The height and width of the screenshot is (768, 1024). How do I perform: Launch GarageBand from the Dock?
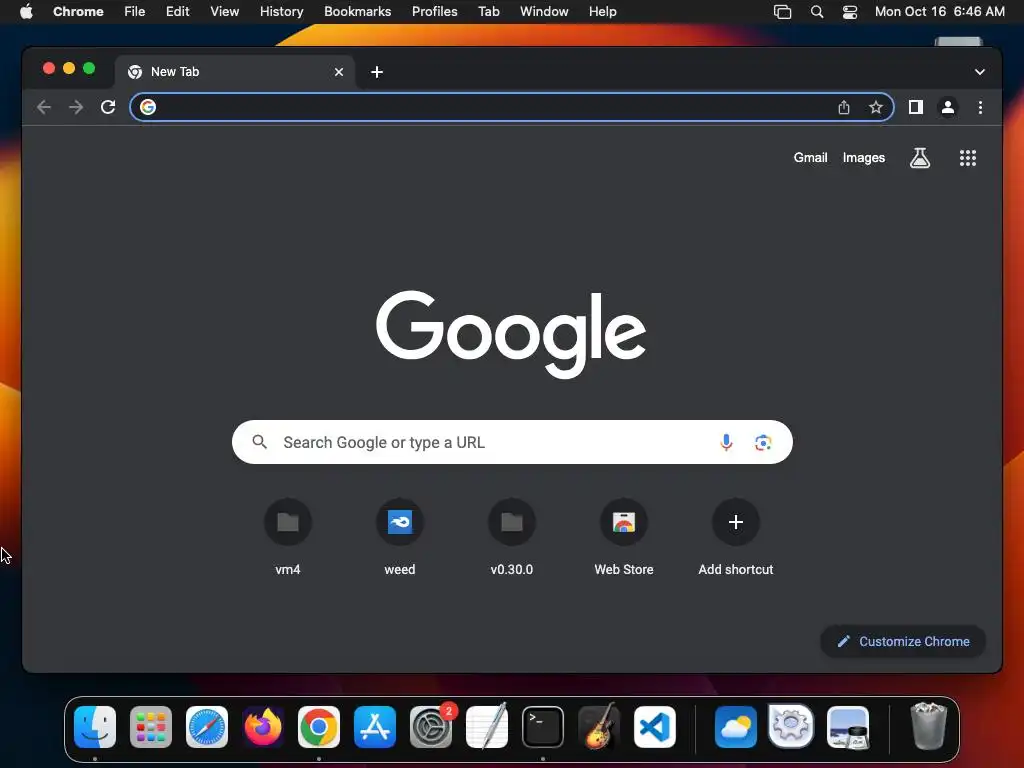[x=599, y=727]
